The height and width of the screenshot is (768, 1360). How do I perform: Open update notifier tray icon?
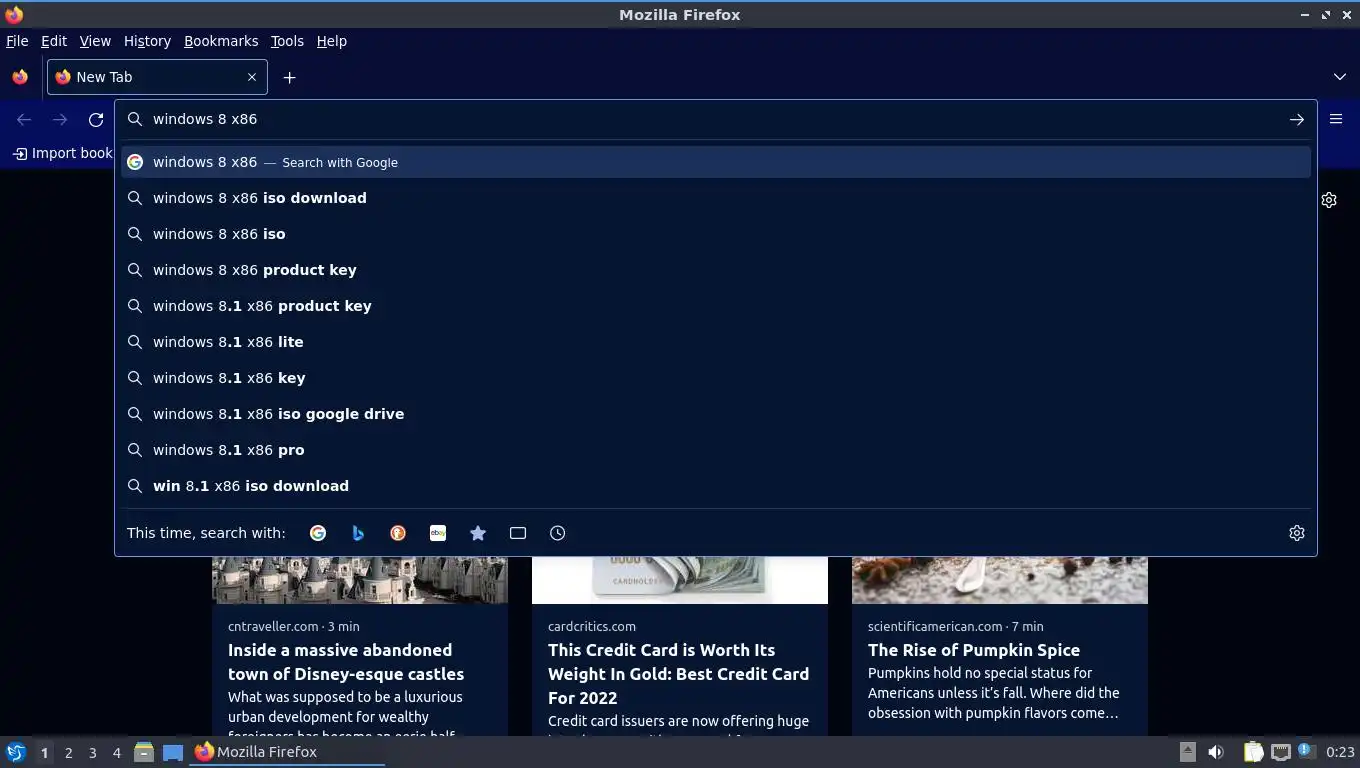coord(1305,751)
